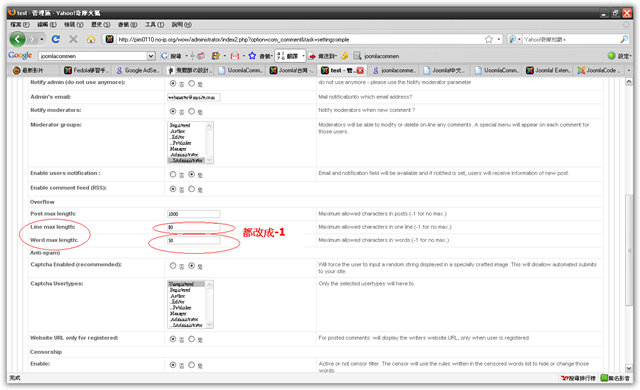Go to Home via house icon
Image resolution: width=640 pixels, height=390 pixels.
pos(91,39)
